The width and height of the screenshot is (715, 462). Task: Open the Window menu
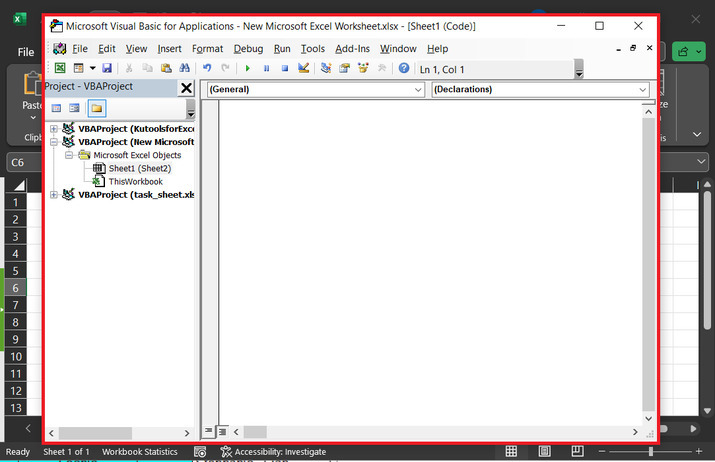tap(398, 49)
